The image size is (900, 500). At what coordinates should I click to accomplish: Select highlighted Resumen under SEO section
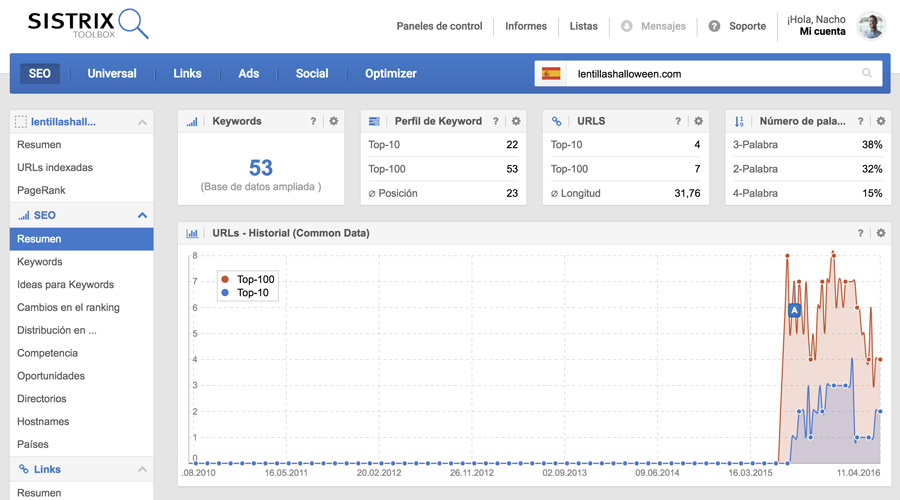click(x=82, y=239)
